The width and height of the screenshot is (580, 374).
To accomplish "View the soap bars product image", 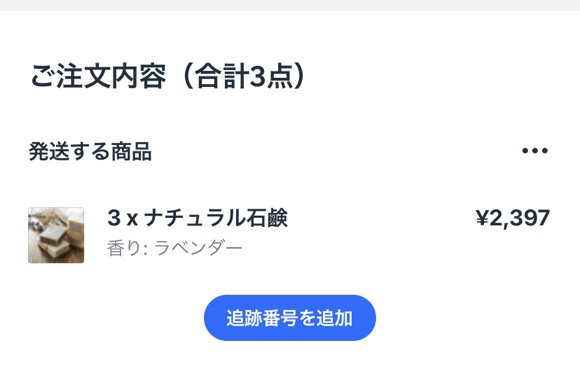I will click(x=56, y=235).
